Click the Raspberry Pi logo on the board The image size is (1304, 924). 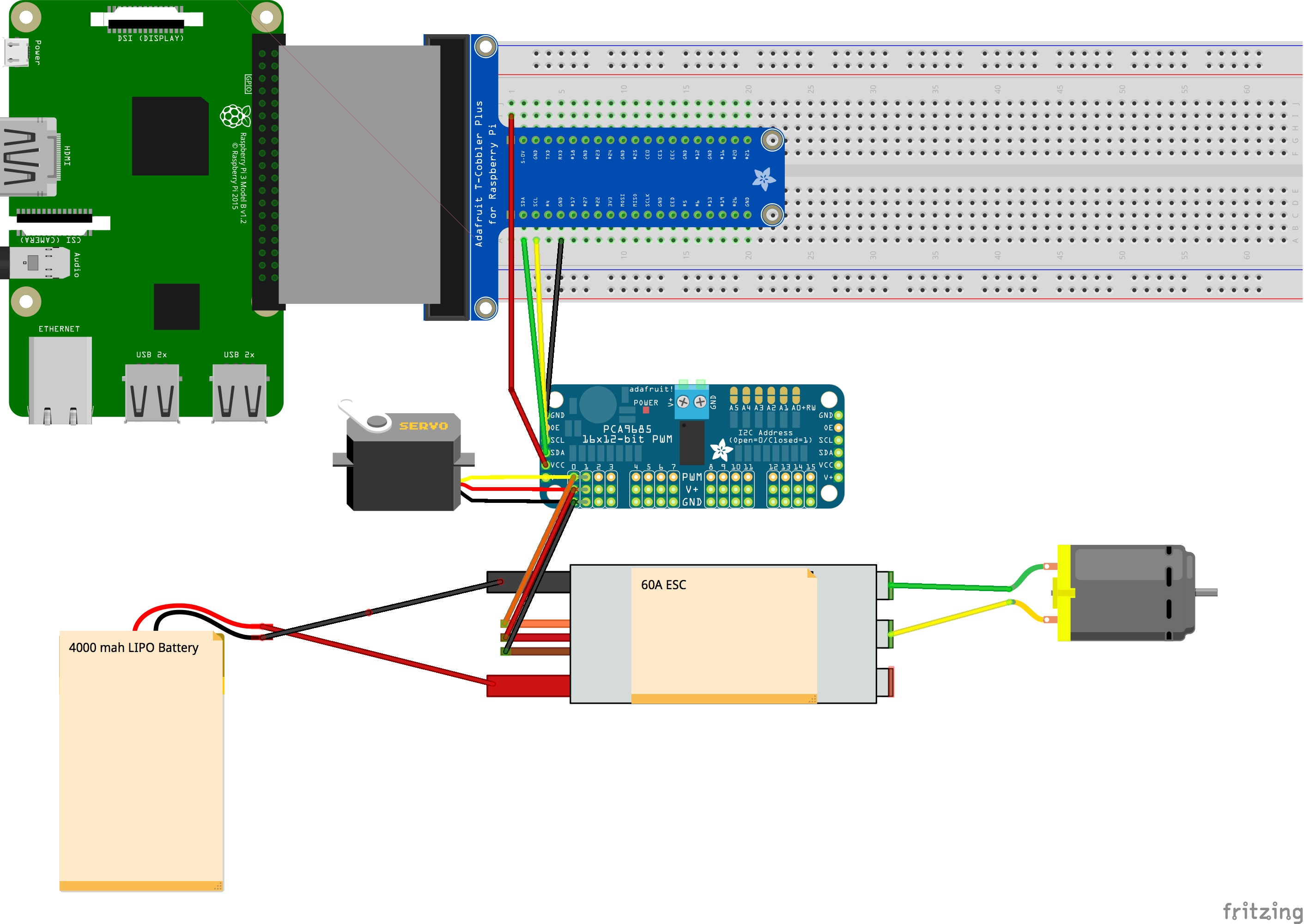pos(235,116)
